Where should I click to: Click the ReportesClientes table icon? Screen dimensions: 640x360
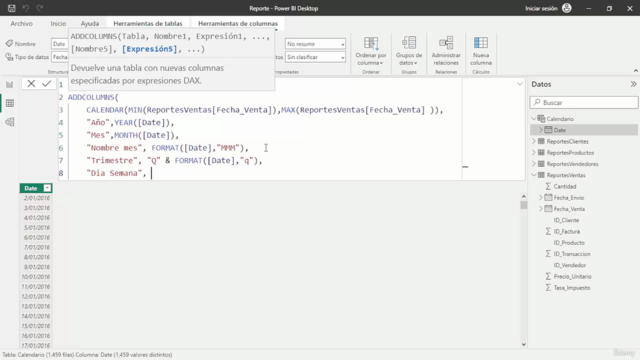(x=541, y=141)
